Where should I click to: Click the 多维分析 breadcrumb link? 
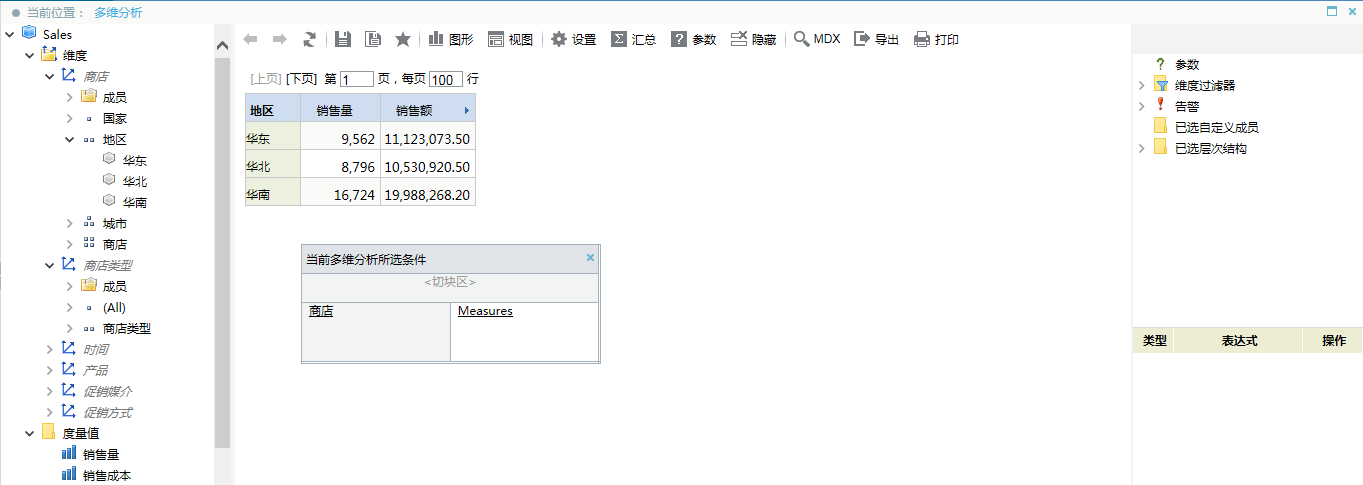(x=118, y=12)
